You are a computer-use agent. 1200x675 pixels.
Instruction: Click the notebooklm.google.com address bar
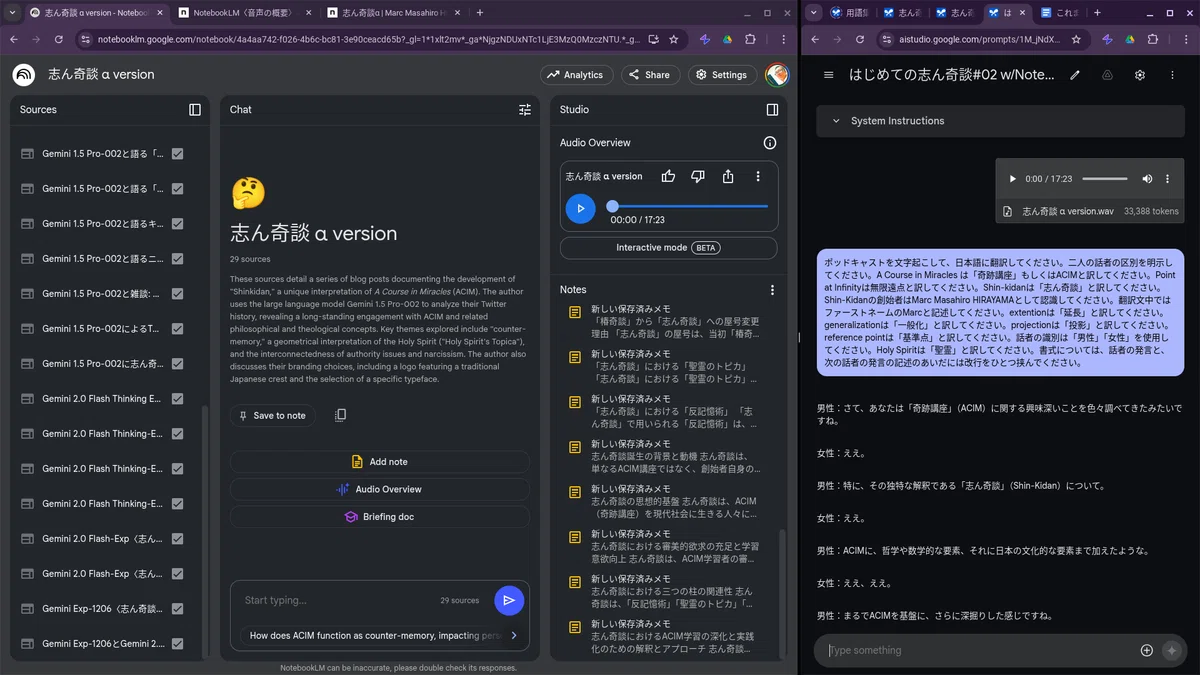[368, 40]
